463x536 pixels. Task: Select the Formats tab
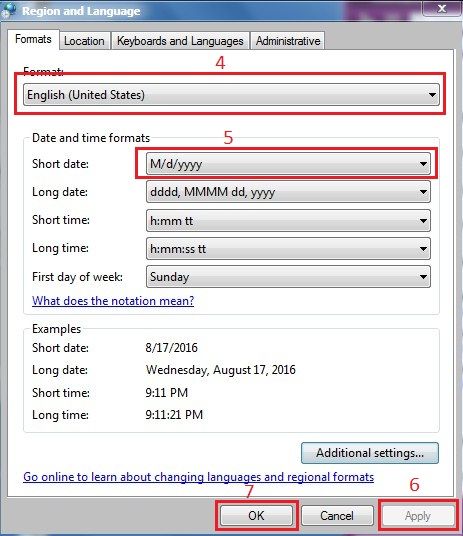[x=33, y=39]
